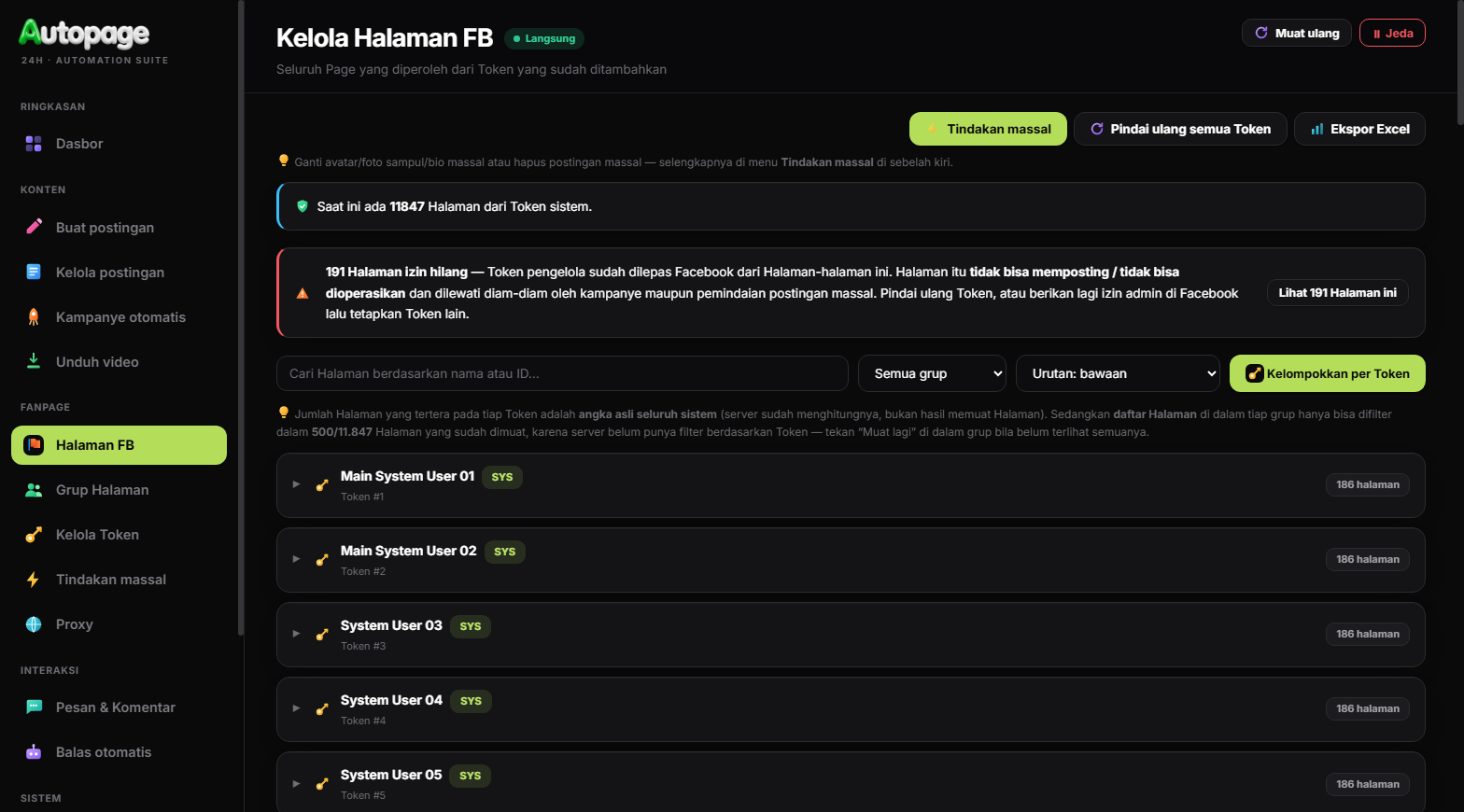Click Lihat 191 Halaman ini button

pyautogui.click(x=1337, y=293)
